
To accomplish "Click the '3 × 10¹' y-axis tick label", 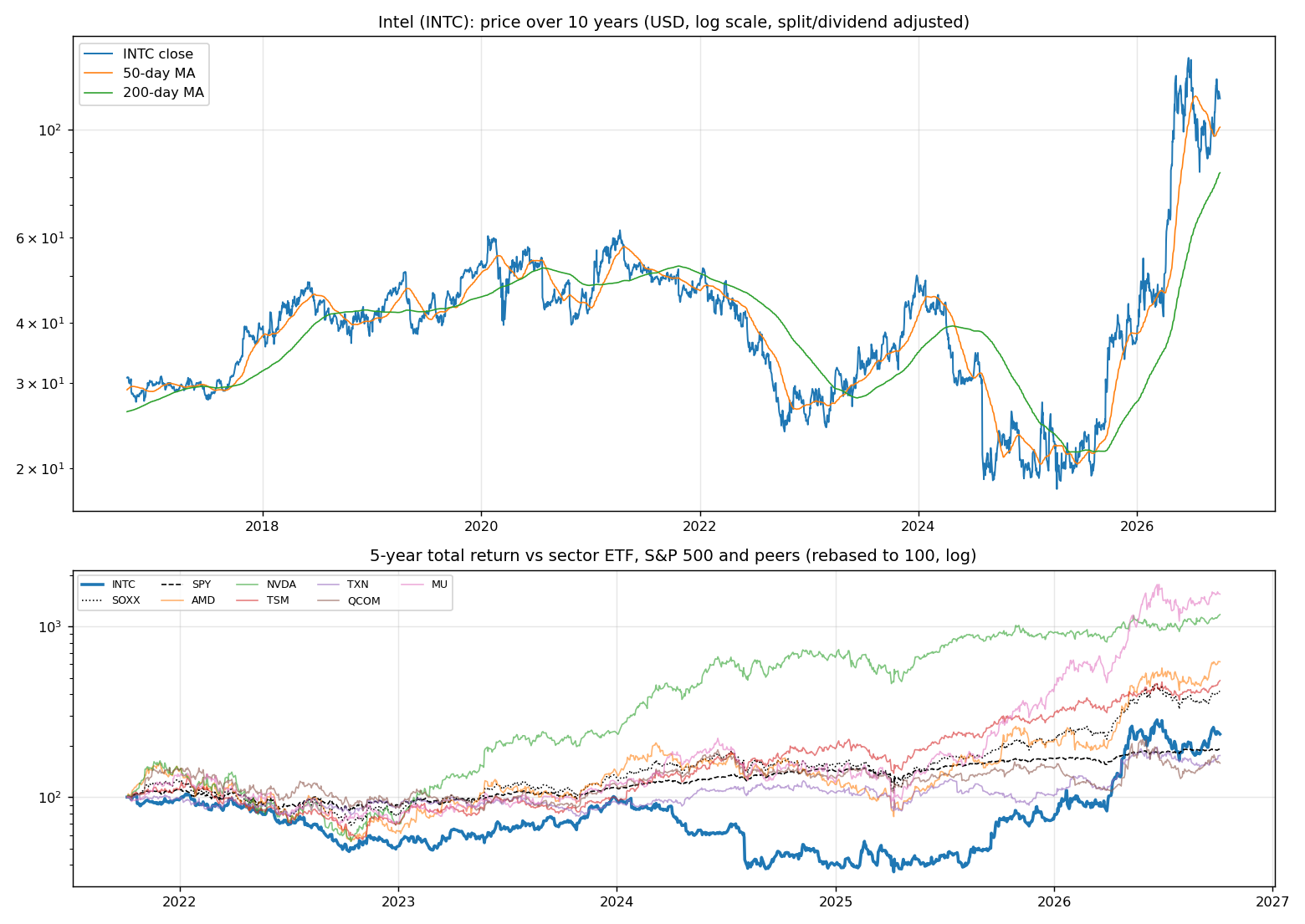I will pos(42,384).
